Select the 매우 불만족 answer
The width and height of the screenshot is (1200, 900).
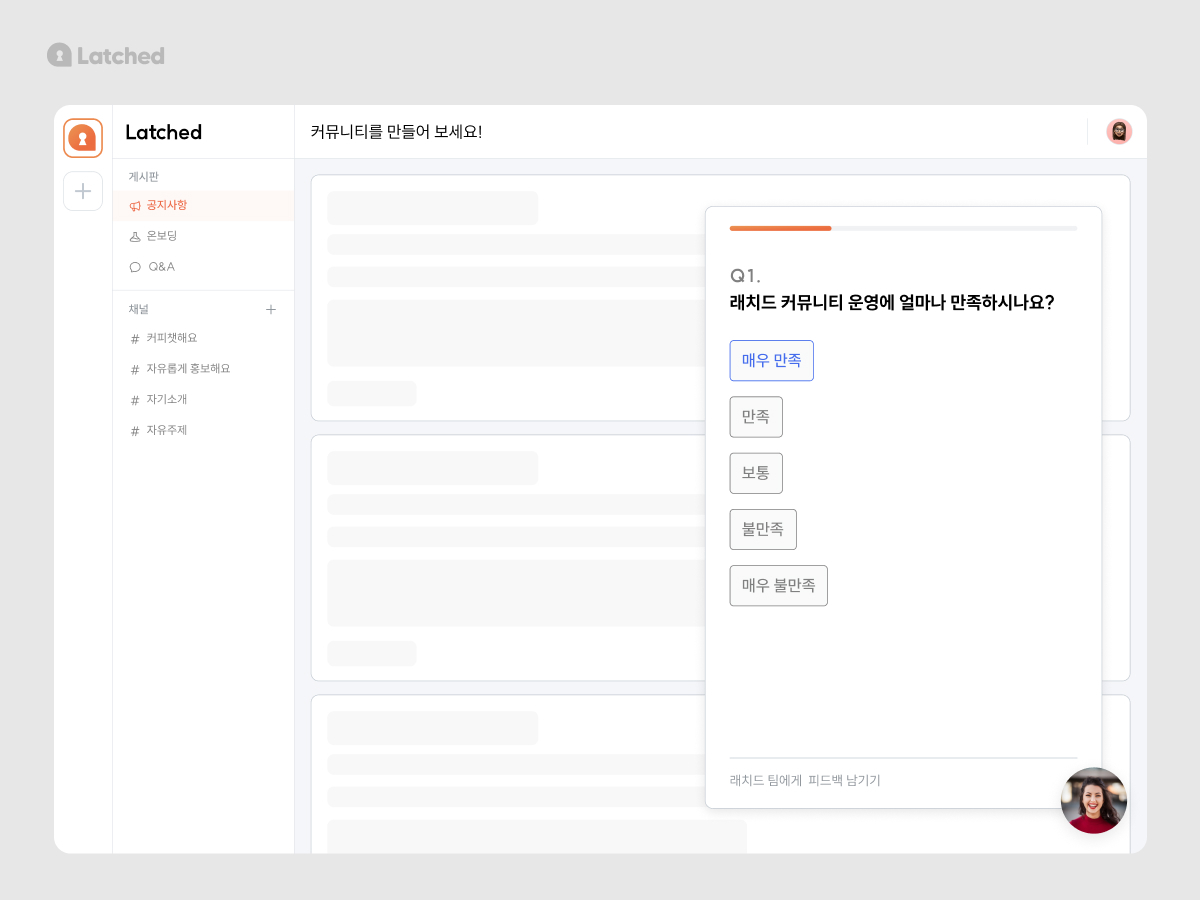click(x=779, y=585)
